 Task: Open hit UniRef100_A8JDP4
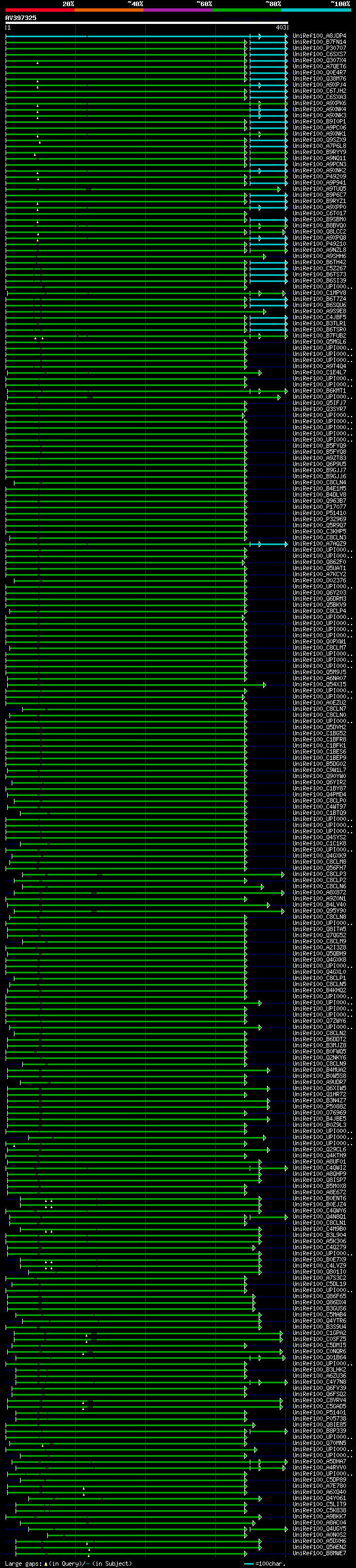[x=319, y=36]
